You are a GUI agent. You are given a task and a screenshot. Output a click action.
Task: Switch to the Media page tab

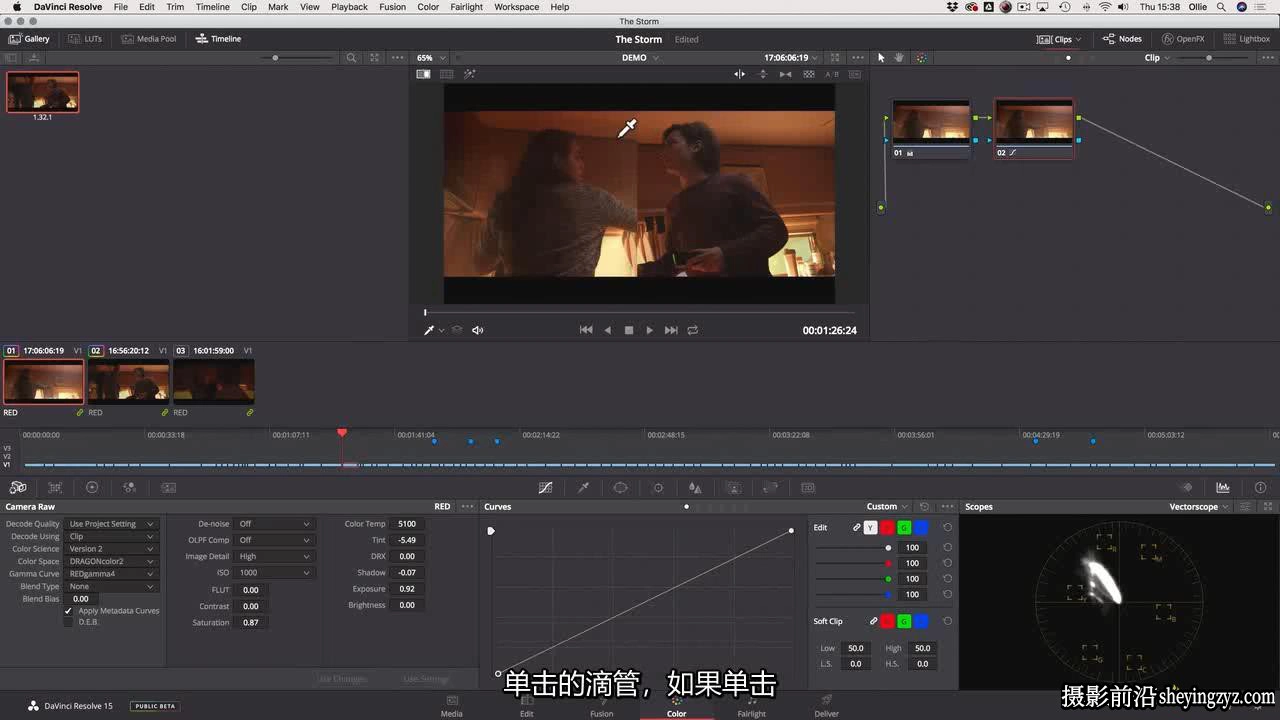(x=452, y=706)
